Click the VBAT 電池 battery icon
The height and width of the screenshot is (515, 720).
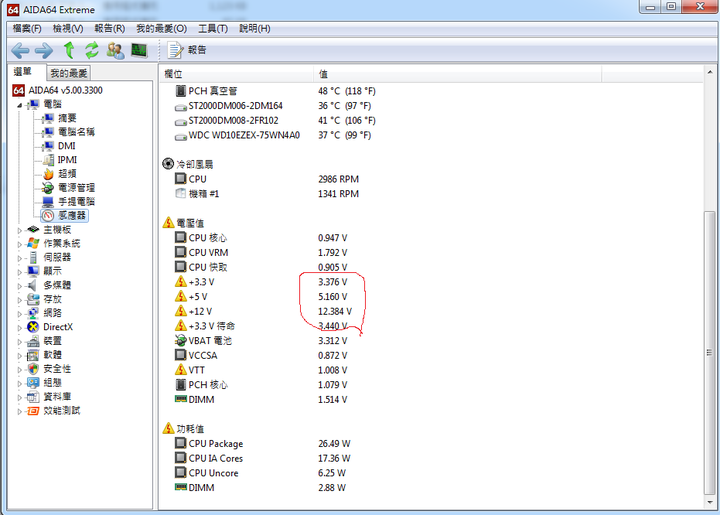pos(180,341)
